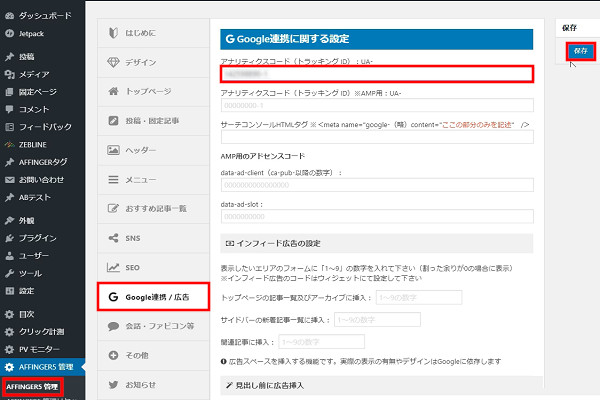600x400 pixels.
Task: Click the インフィード広告の設定 section header
Action: tap(377, 243)
